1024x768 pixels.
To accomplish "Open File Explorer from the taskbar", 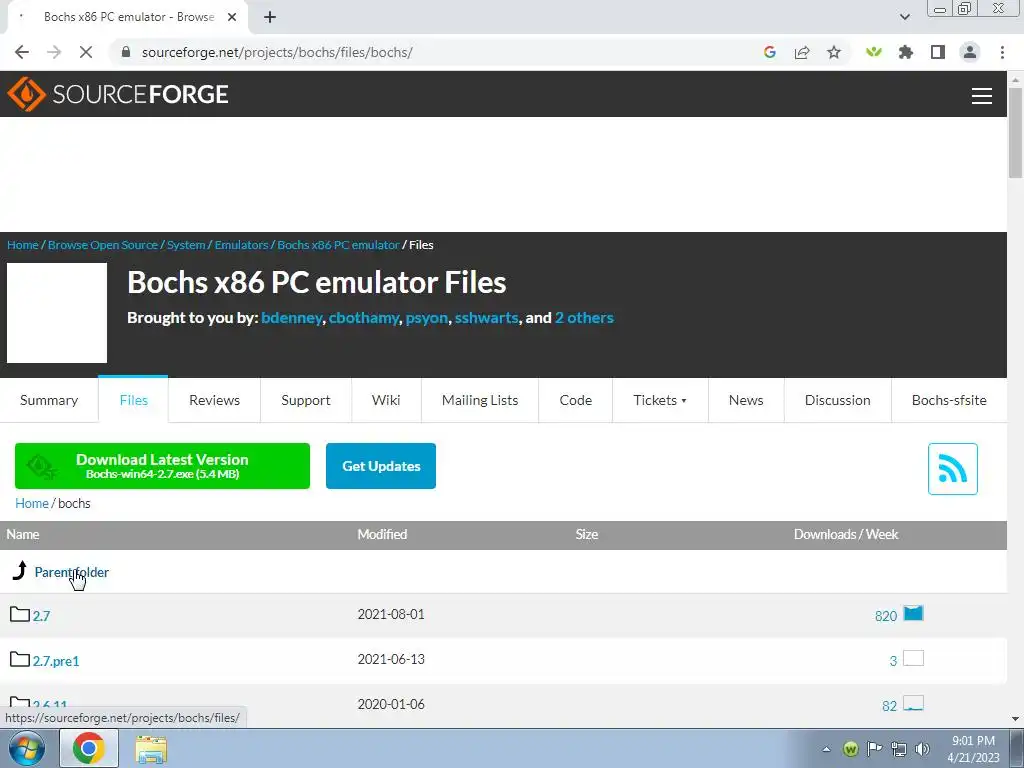I will pyautogui.click(x=151, y=748).
